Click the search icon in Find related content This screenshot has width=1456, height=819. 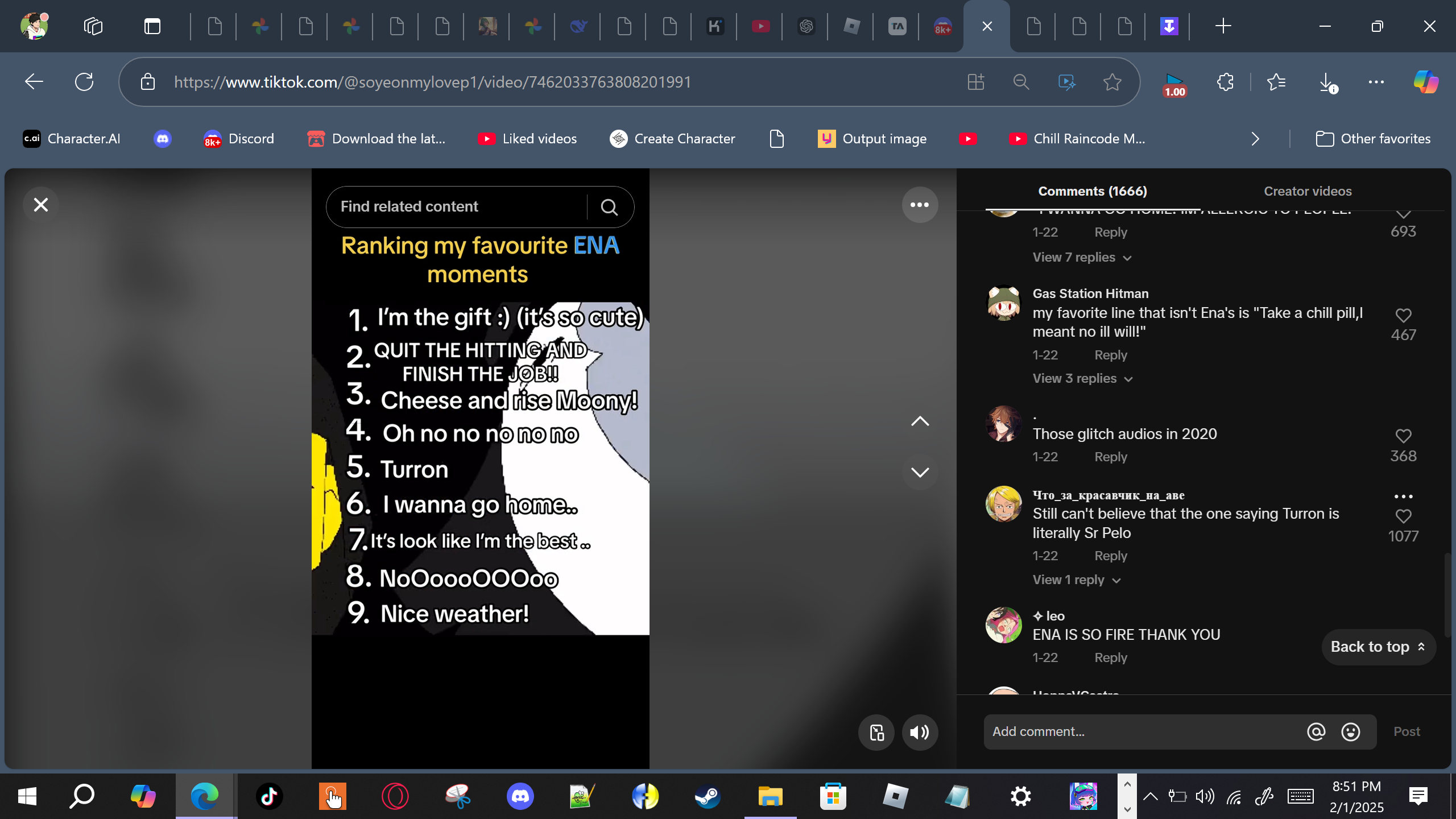pos(609,207)
